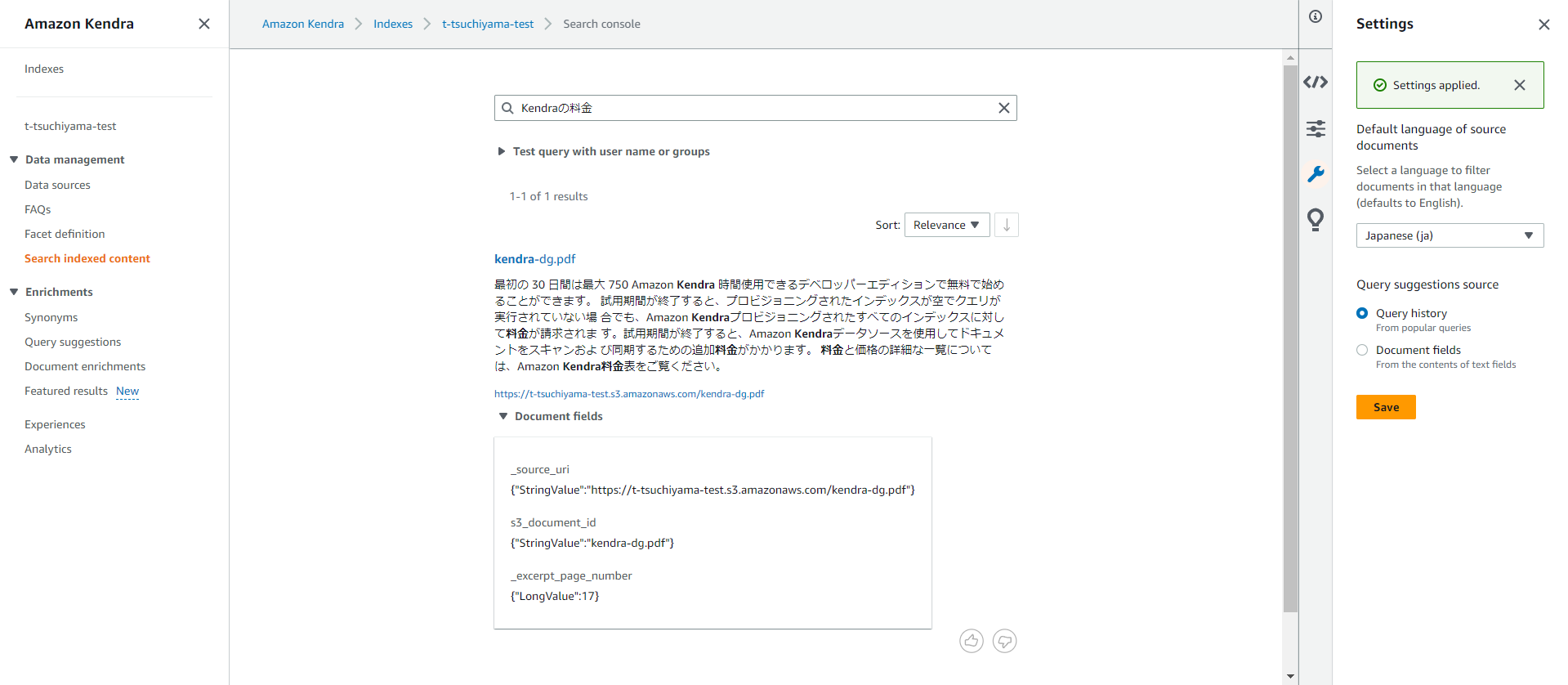Open Search indexed content page
Image resolution: width=1568 pixels, height=685 pixels.
tap(87, 258)
